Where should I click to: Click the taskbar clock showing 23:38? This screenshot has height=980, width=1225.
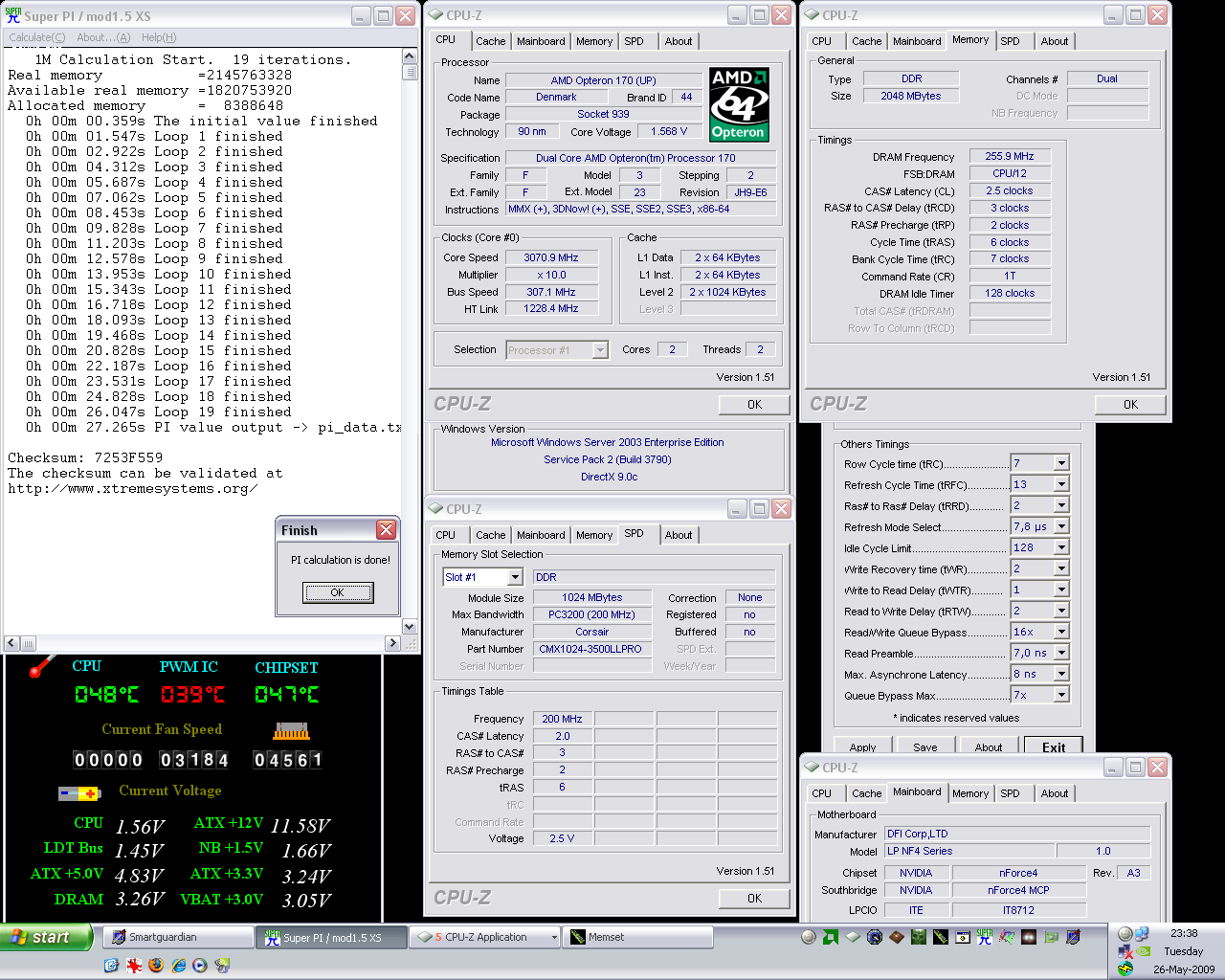click(x=1184, y=933)
